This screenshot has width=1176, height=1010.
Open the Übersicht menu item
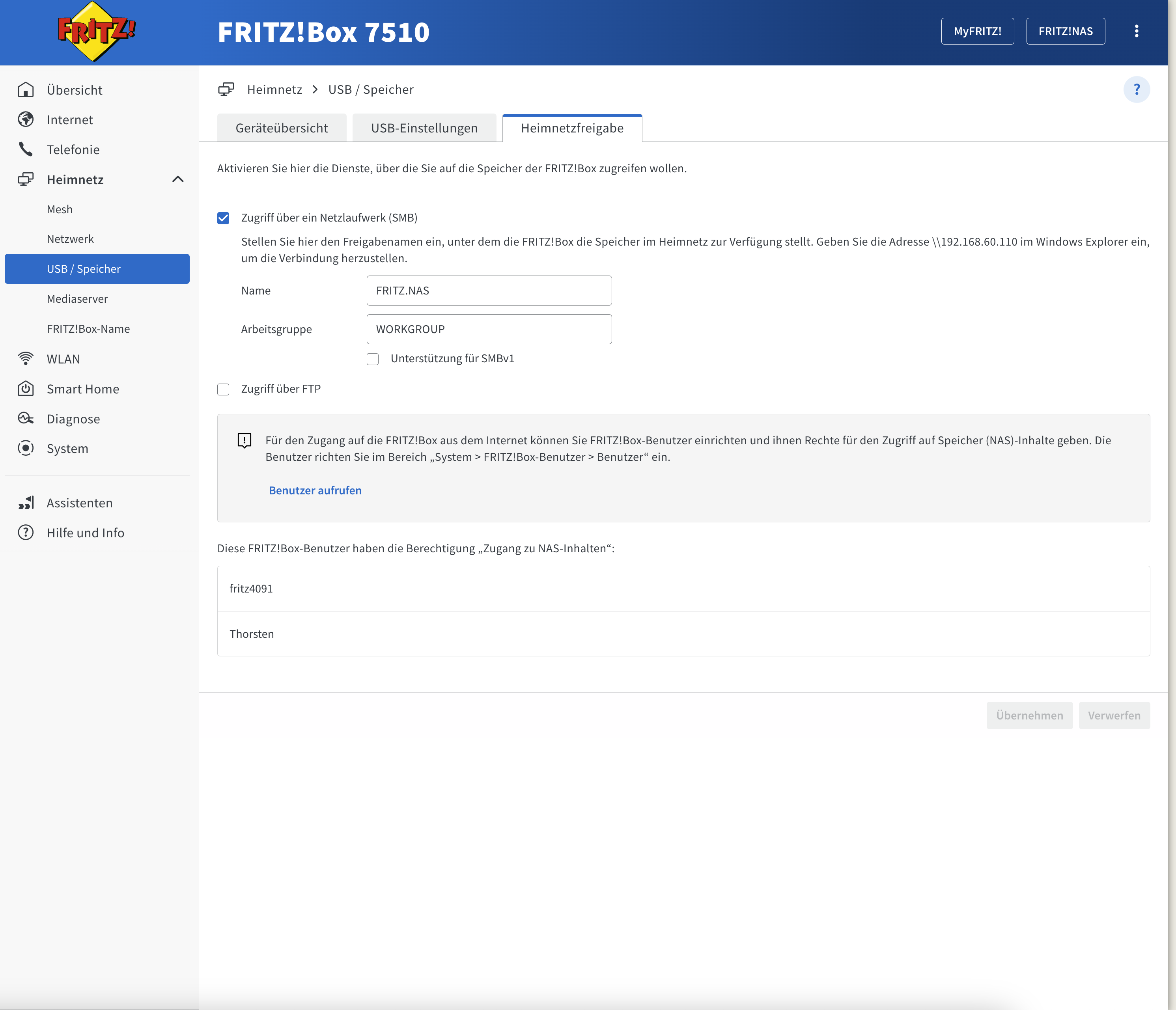(x=75, y=89)
